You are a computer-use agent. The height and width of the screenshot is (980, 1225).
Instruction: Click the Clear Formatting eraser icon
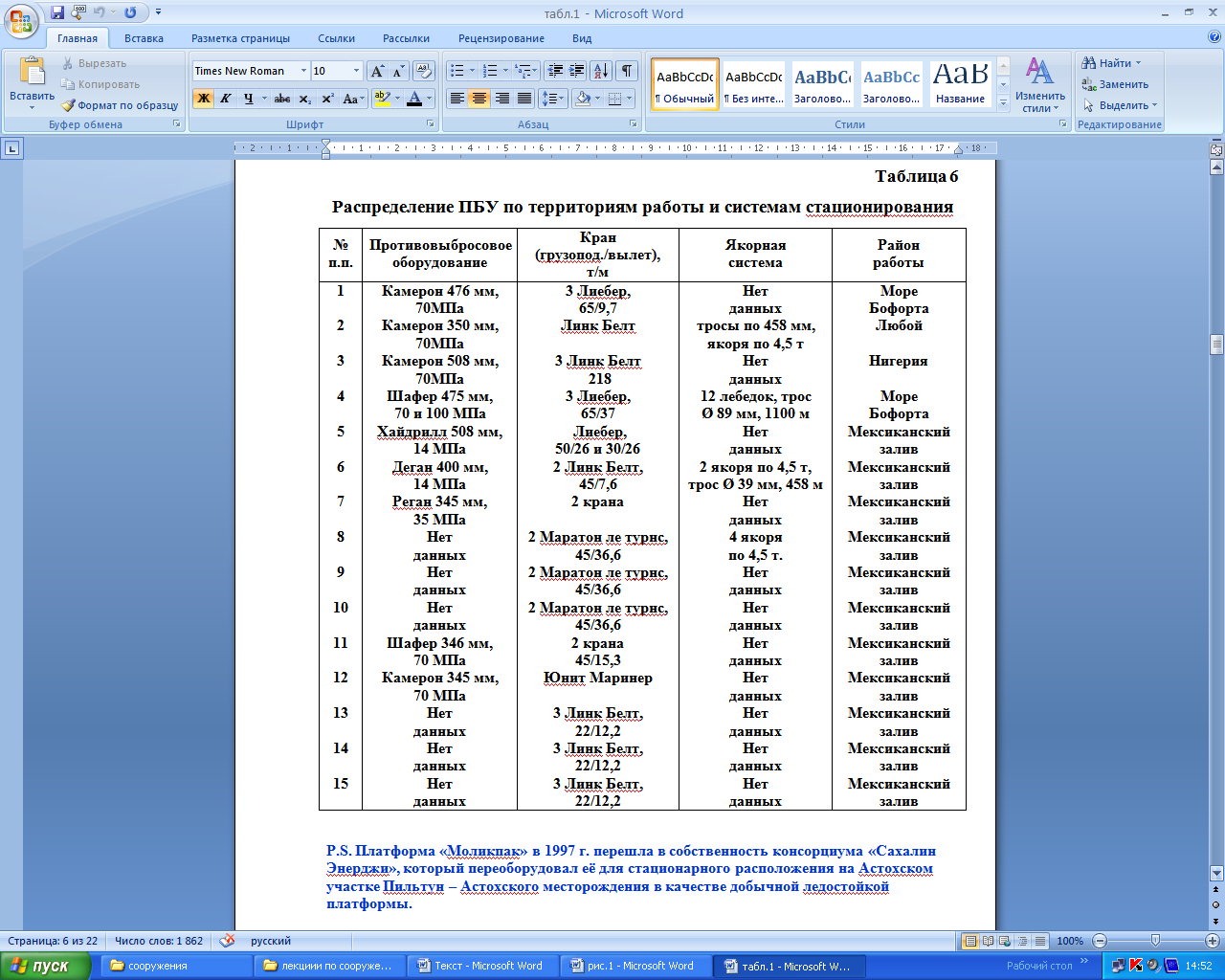point(425,71)
